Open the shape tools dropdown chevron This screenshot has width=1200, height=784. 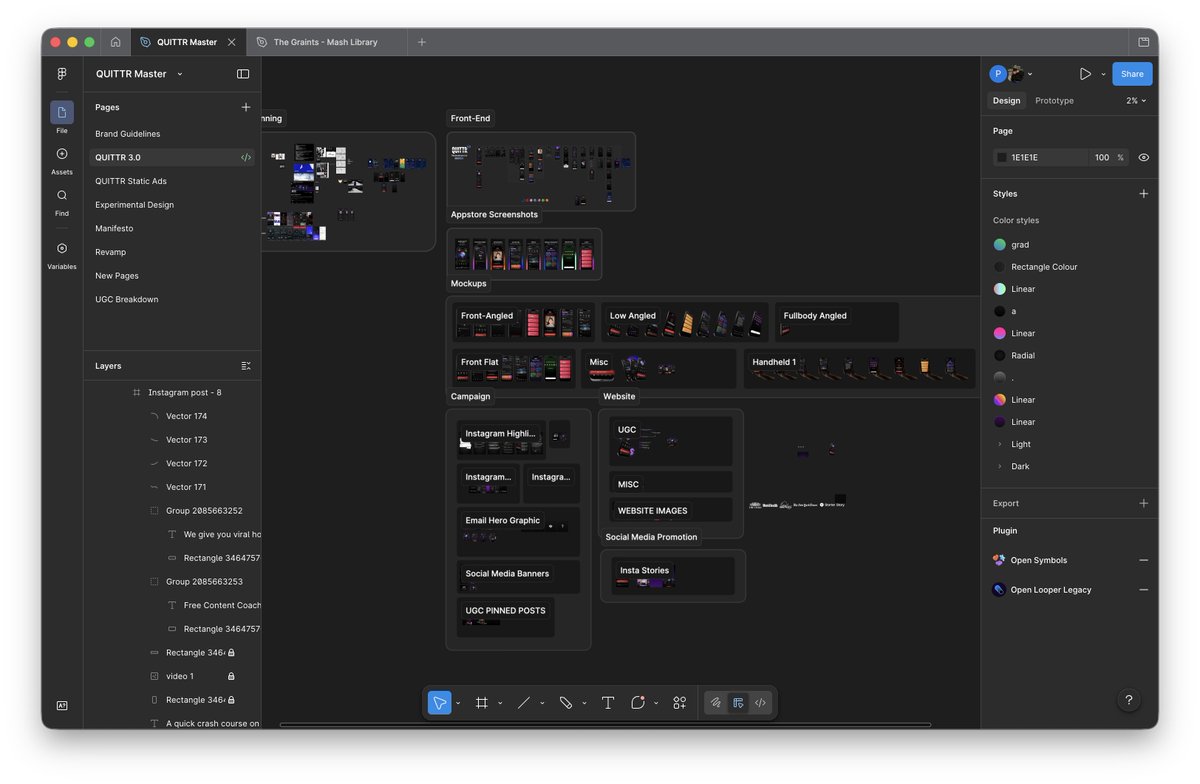542,703
